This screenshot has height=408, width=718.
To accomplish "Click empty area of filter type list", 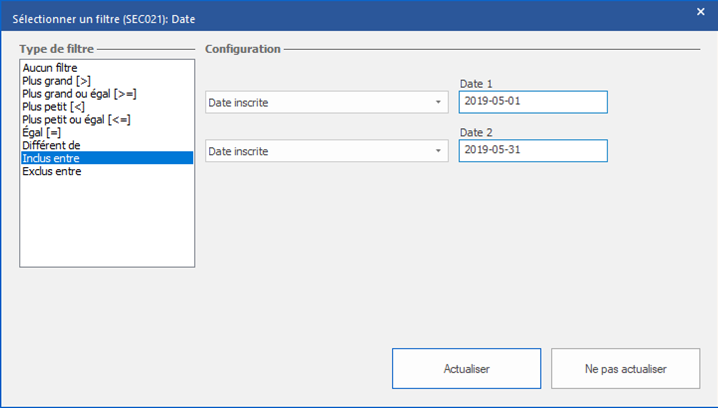I will 106,225.
